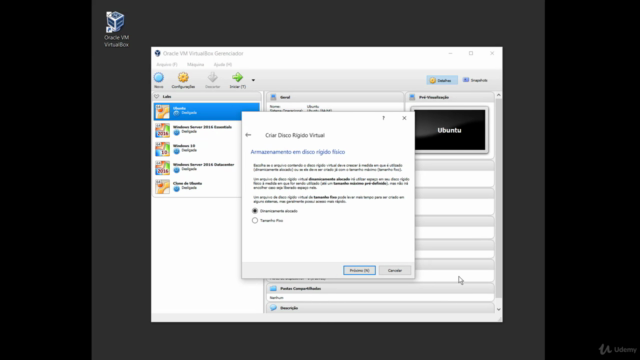Screen dimensions: 640x360
Task: Switch to Snapshots view
Action: 475,80
